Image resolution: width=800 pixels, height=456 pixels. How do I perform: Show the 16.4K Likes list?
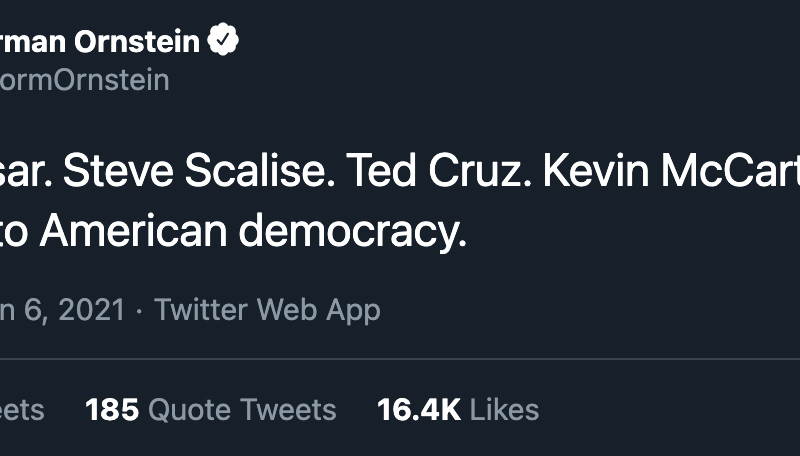[x=457, y=409]
